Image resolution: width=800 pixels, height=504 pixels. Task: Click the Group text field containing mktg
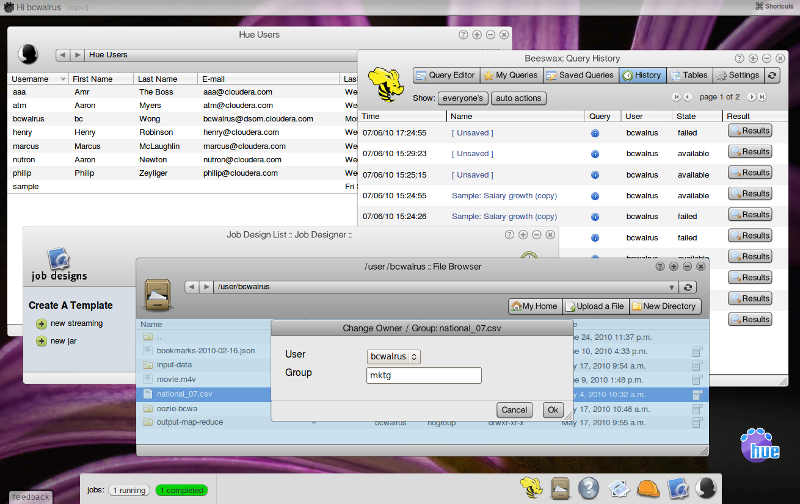point(424,376)
